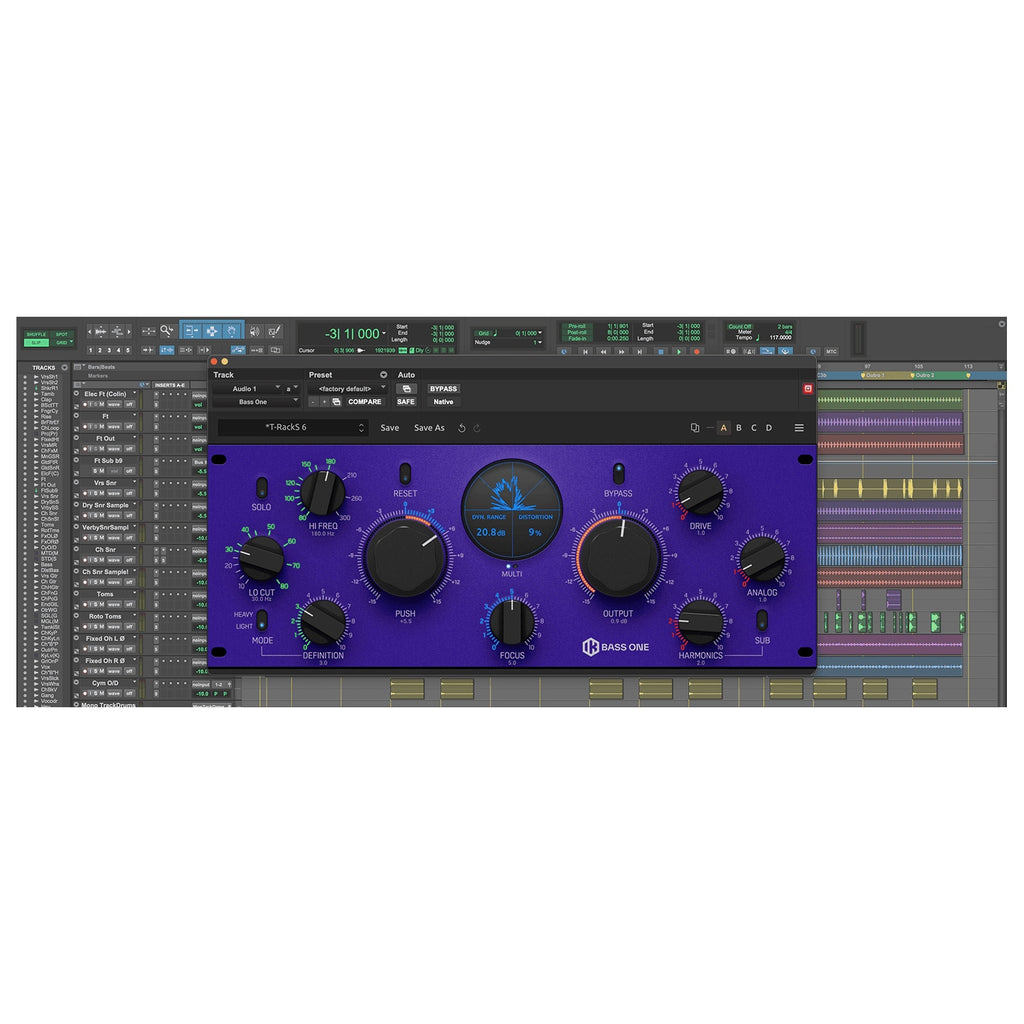
Task: Click the redo arrow in T-RackS bar
Action: click(477, 428)
